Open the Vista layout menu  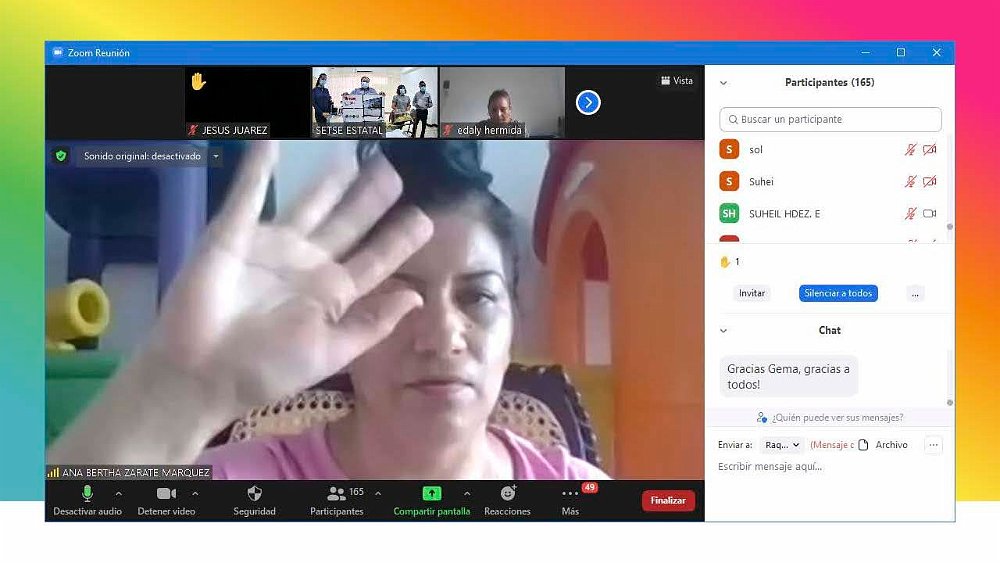pyautogui.click(x=677, y=81)
